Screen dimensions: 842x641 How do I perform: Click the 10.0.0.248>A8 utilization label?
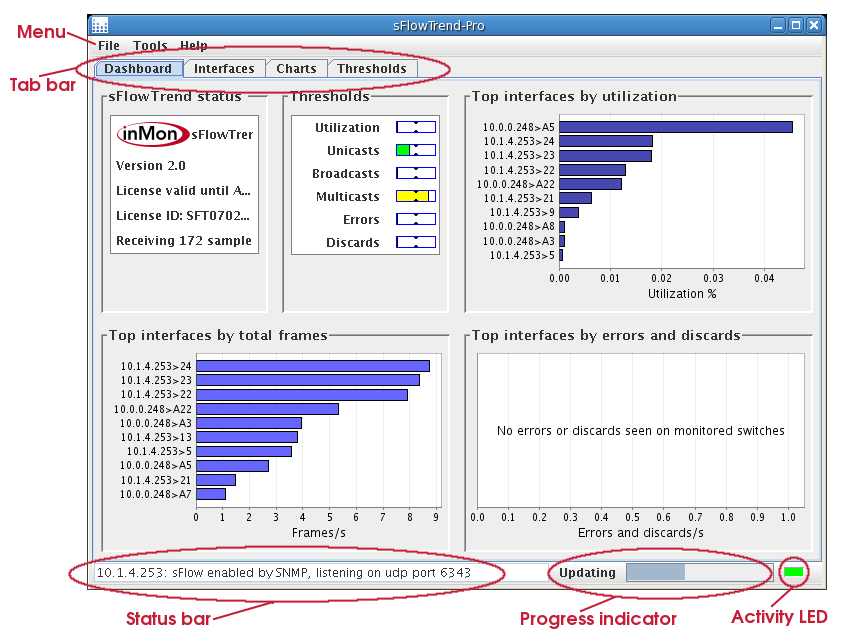click(x=518, y=227)
